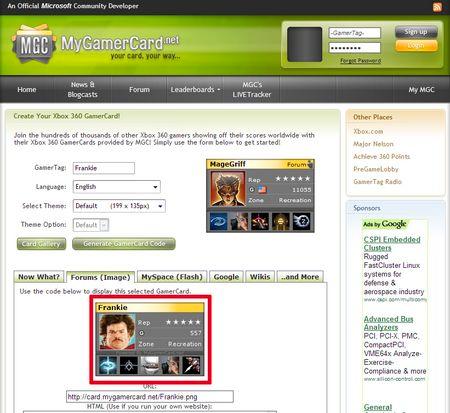Click the orange Login button
The image size is (450, 413).
pos(416,46)
